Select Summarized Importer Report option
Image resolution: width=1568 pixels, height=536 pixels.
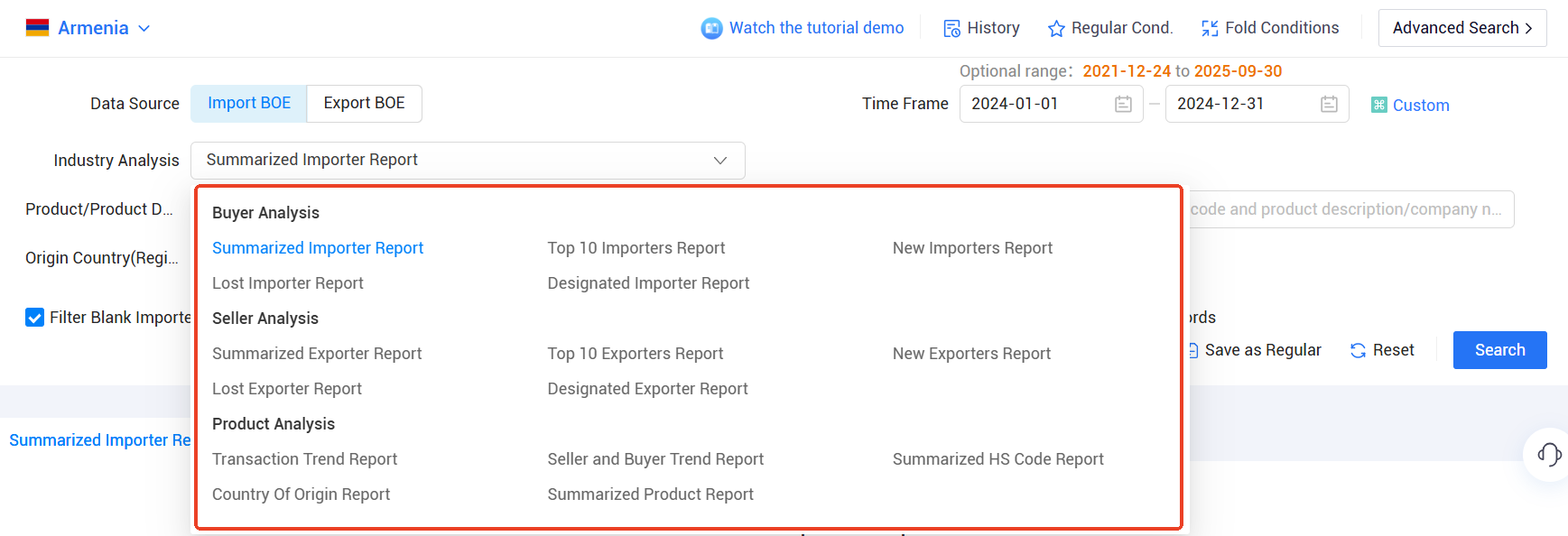pyautogui.click(x=318, y=248)
